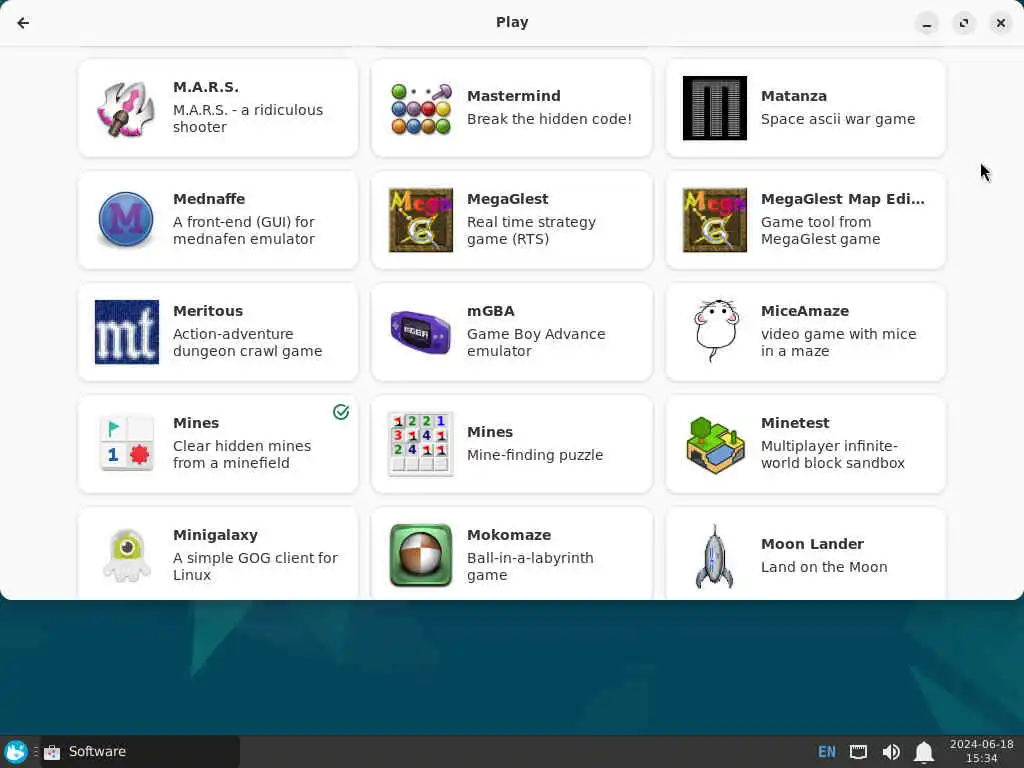Select the Moon Lander rocket icon
This screenshot has height=768, width=1024.
click(714, 556)
